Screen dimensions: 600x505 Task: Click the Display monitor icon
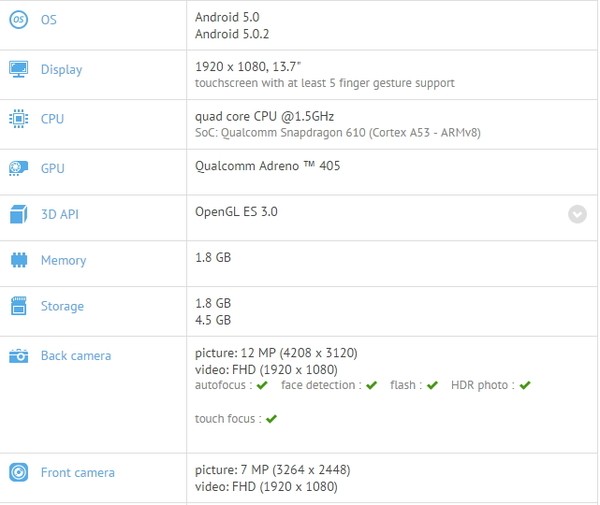[x=18, y=69]
